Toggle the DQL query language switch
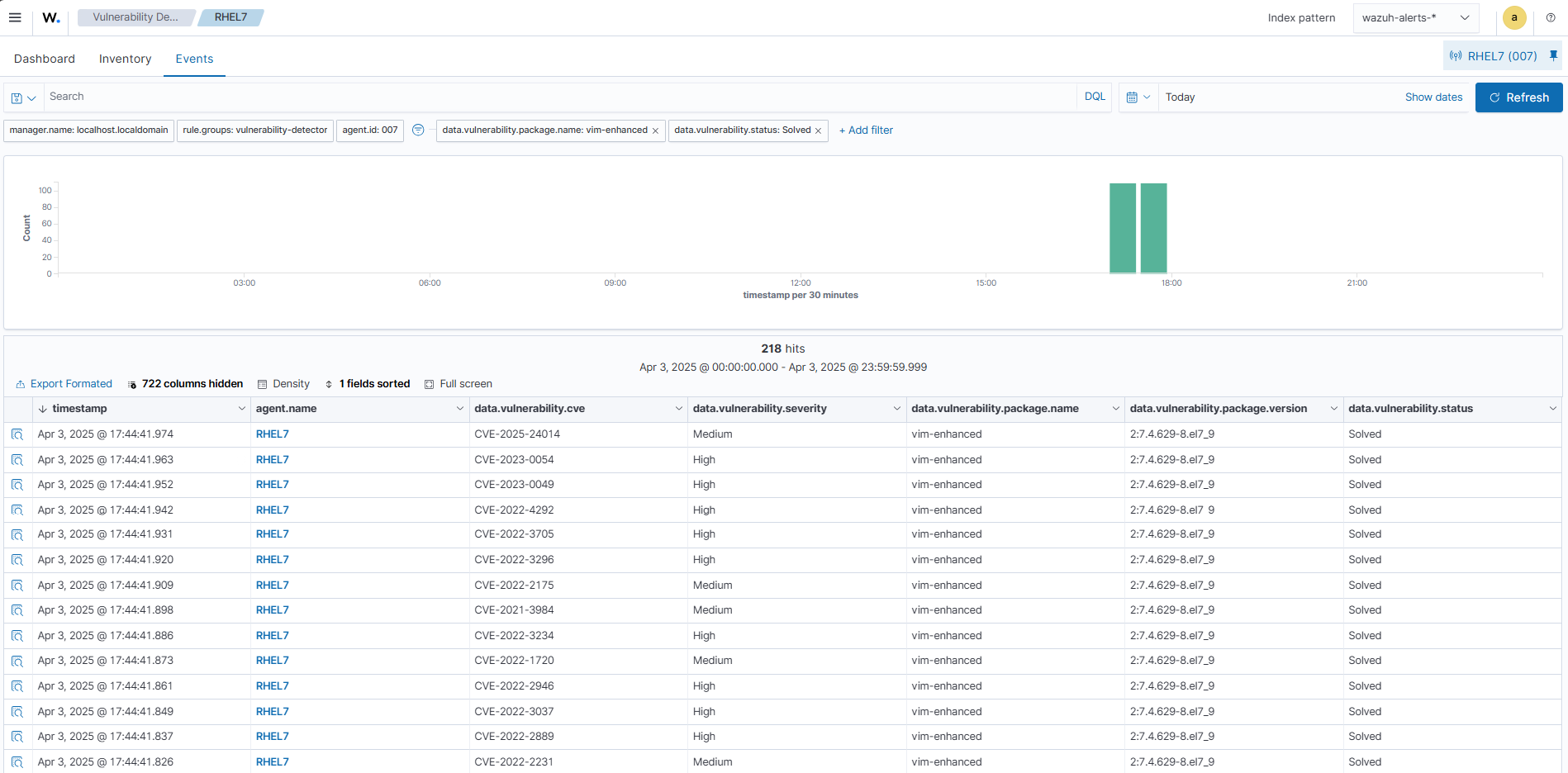 pos(1095,97)
